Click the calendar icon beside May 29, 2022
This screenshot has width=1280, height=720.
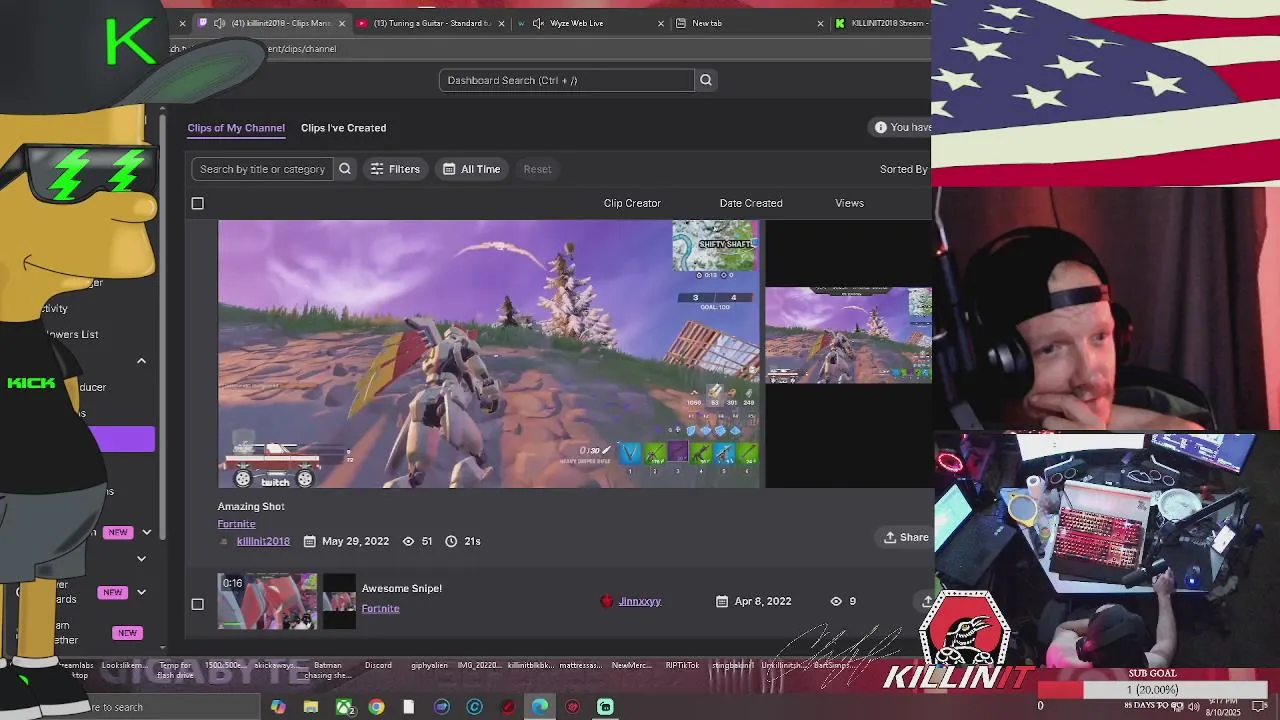pos(310,541)
